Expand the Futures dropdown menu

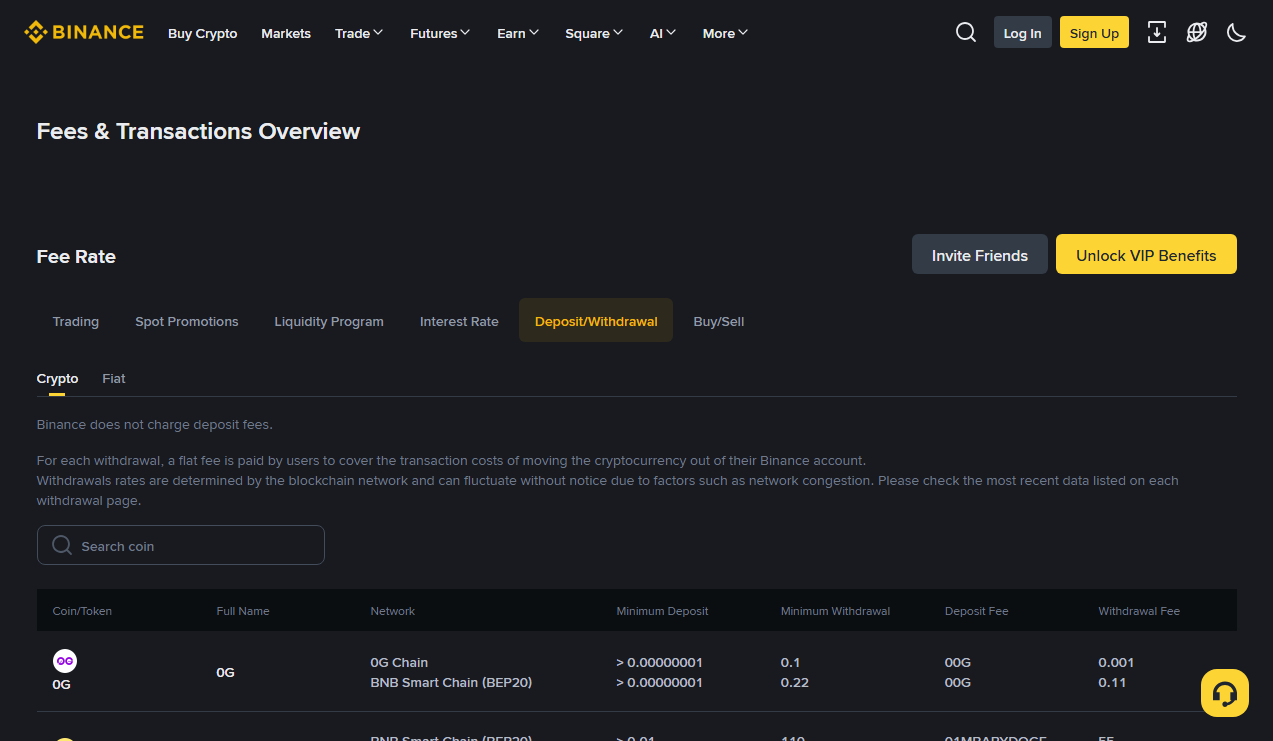click(x=440, y=33)
